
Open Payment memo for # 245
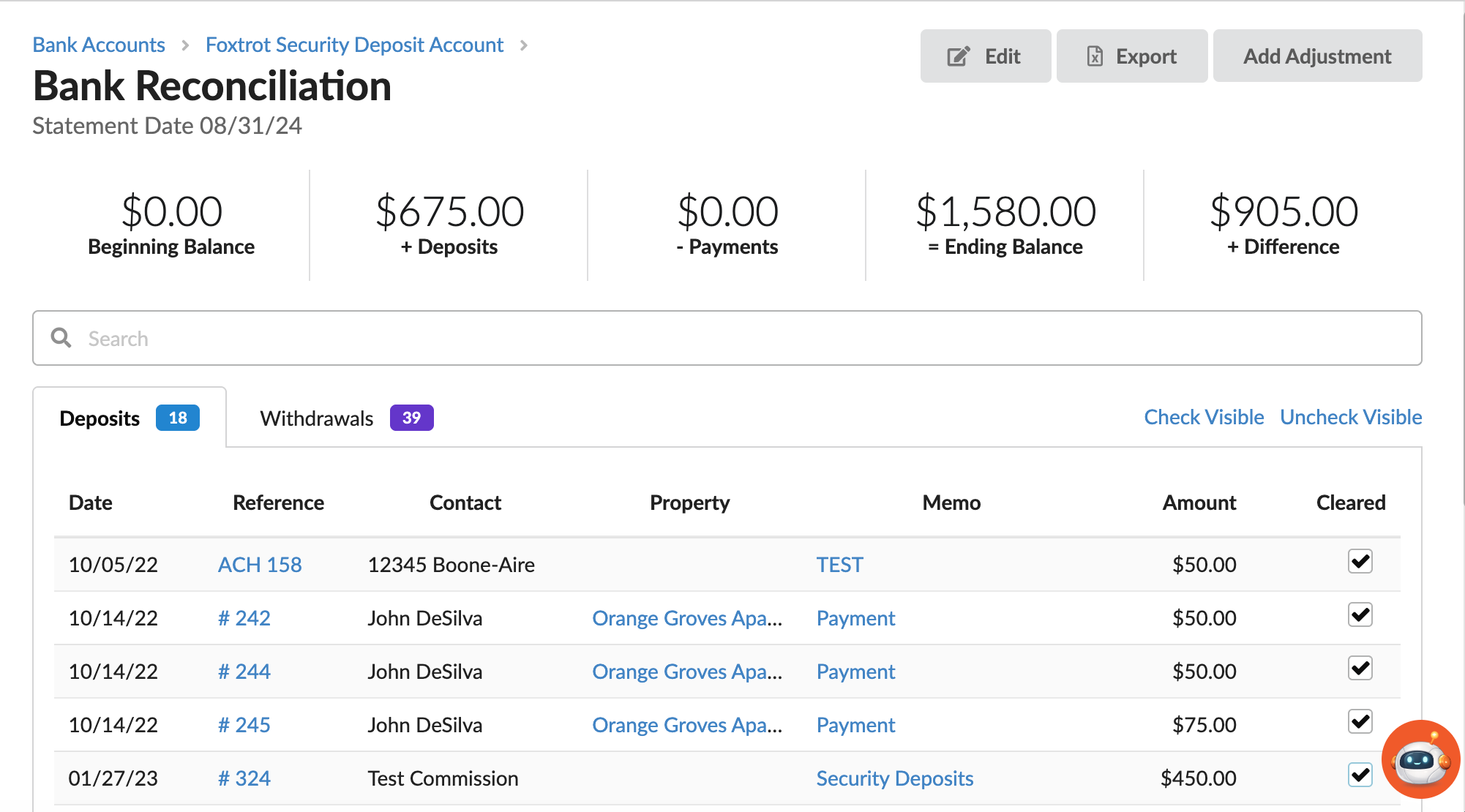(855, 725)
